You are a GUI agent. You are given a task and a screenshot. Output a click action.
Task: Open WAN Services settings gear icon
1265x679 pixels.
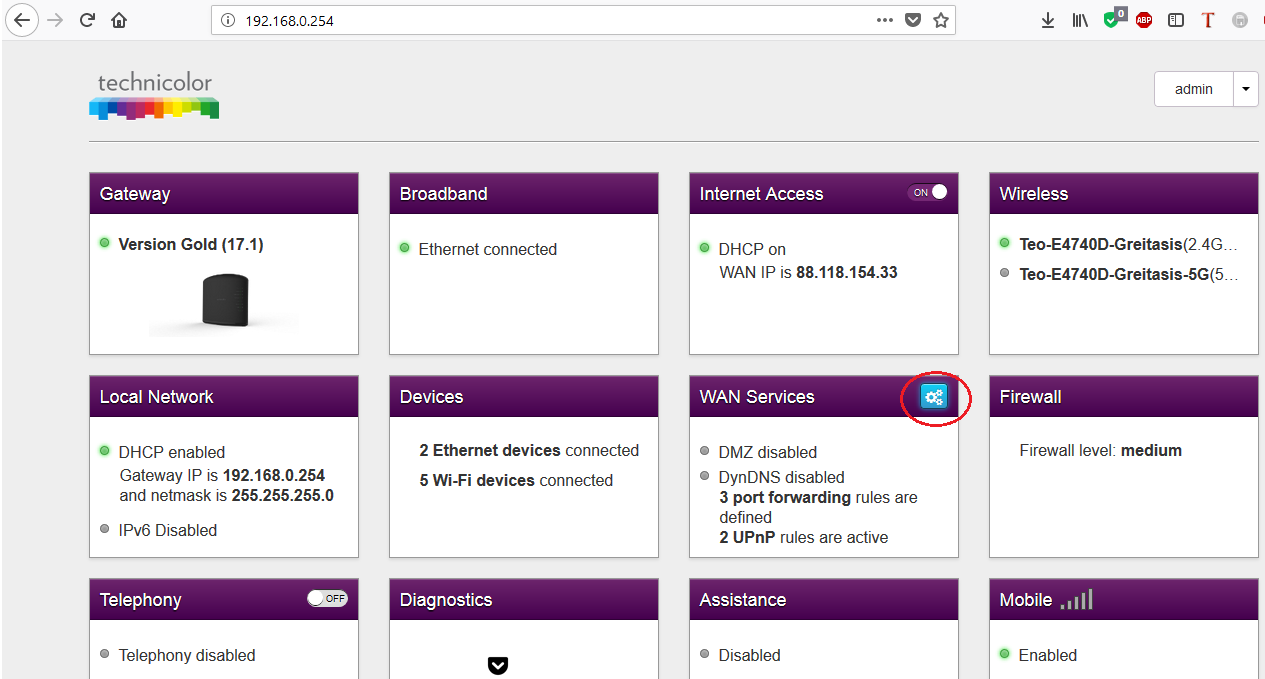(934, 397)
